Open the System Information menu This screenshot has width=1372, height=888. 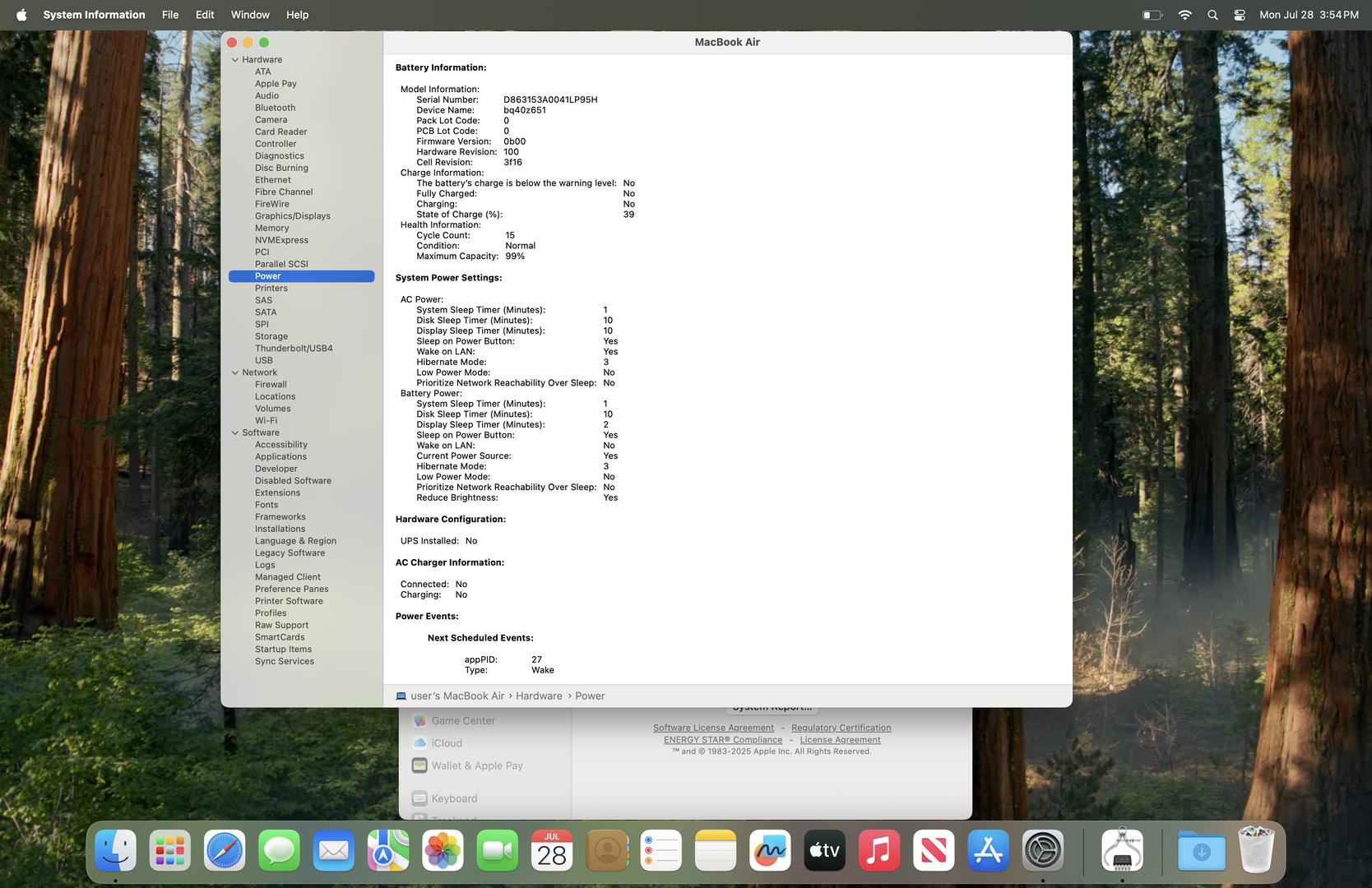[94, 15]
